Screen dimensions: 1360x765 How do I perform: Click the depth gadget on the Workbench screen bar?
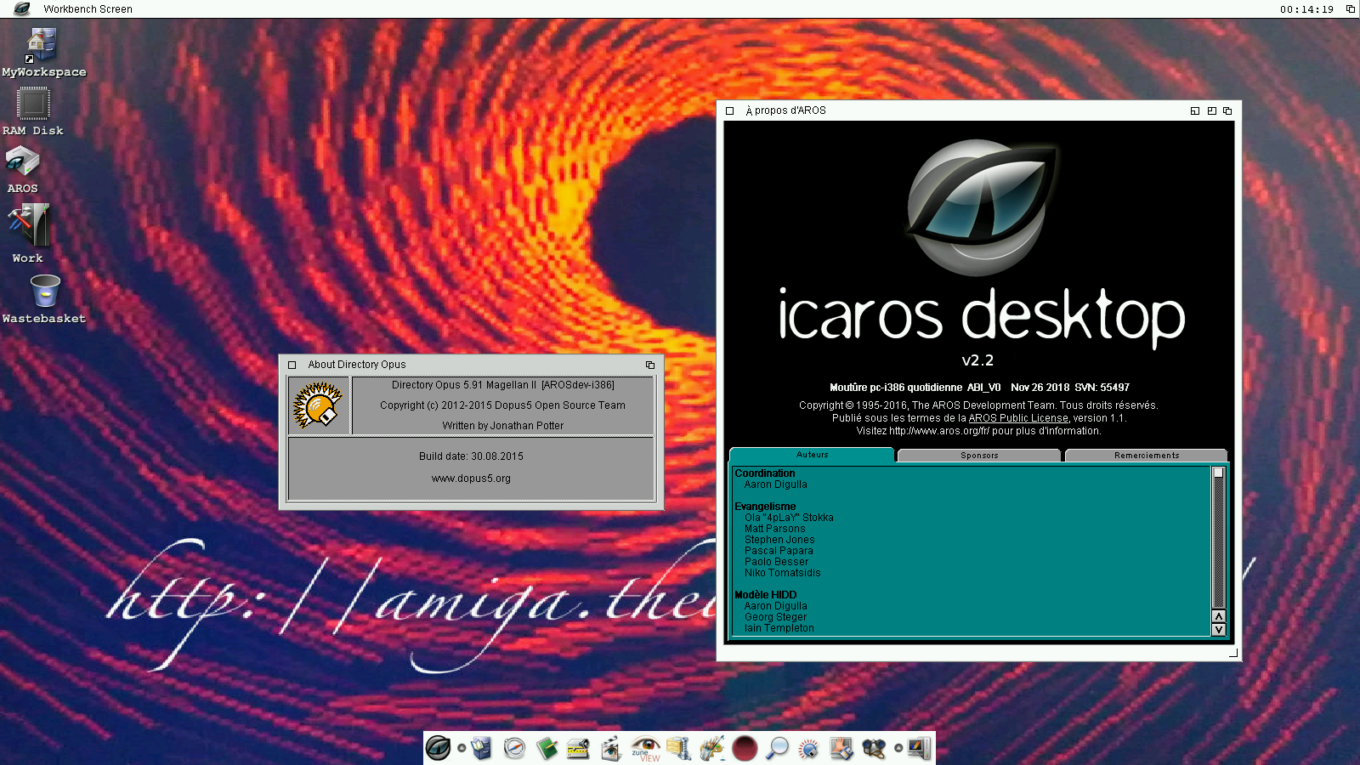1349,9
